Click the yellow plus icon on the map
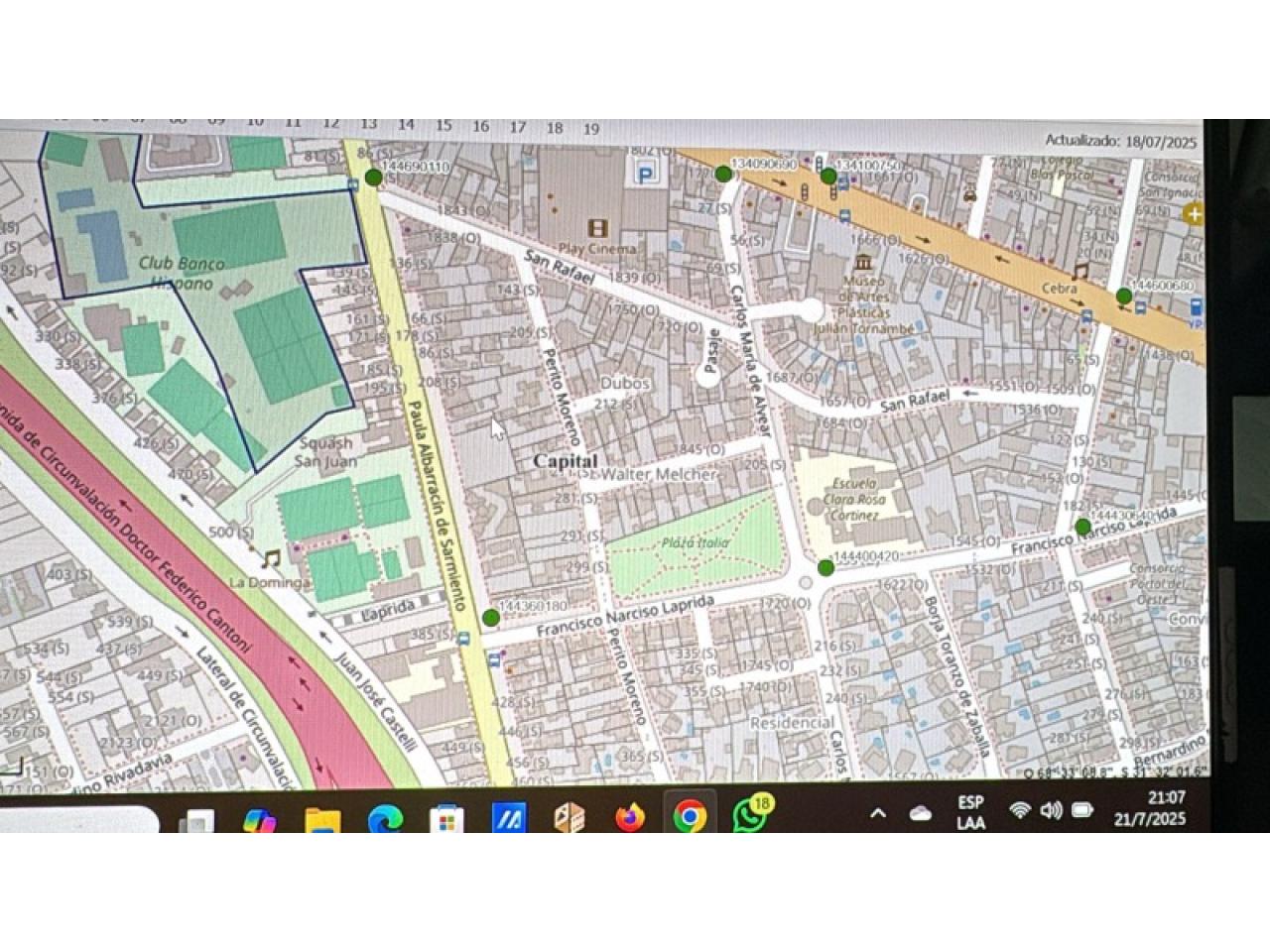1270x952 pixels. pos(1194,213)
